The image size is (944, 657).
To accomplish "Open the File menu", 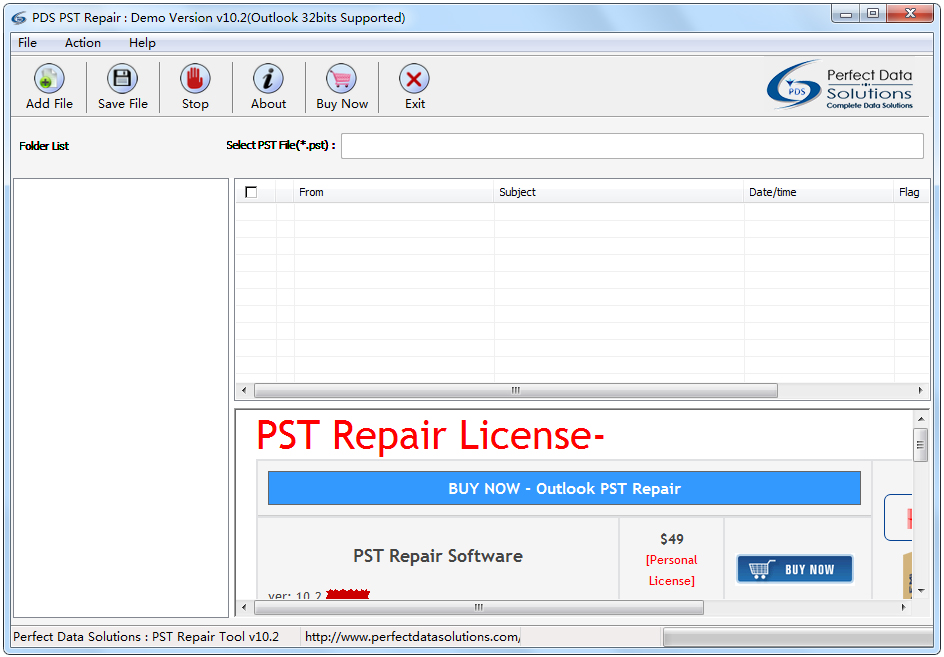I will pyautogui.click(x=27, y=43).
